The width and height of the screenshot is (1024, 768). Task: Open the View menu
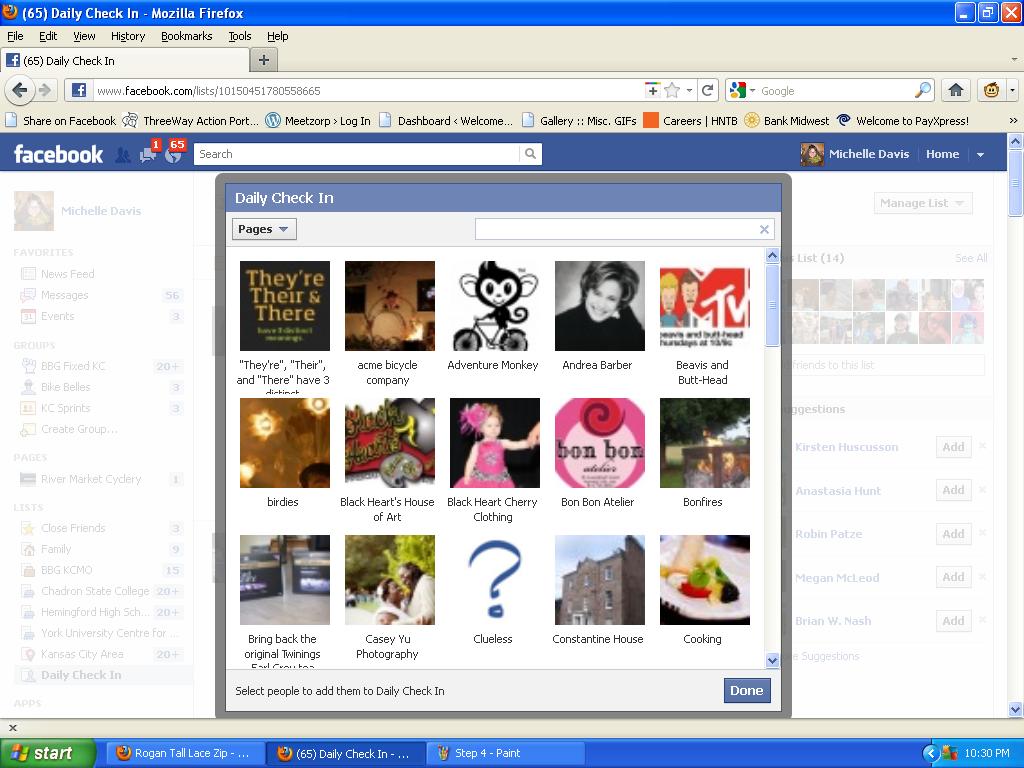click(84, 36)
